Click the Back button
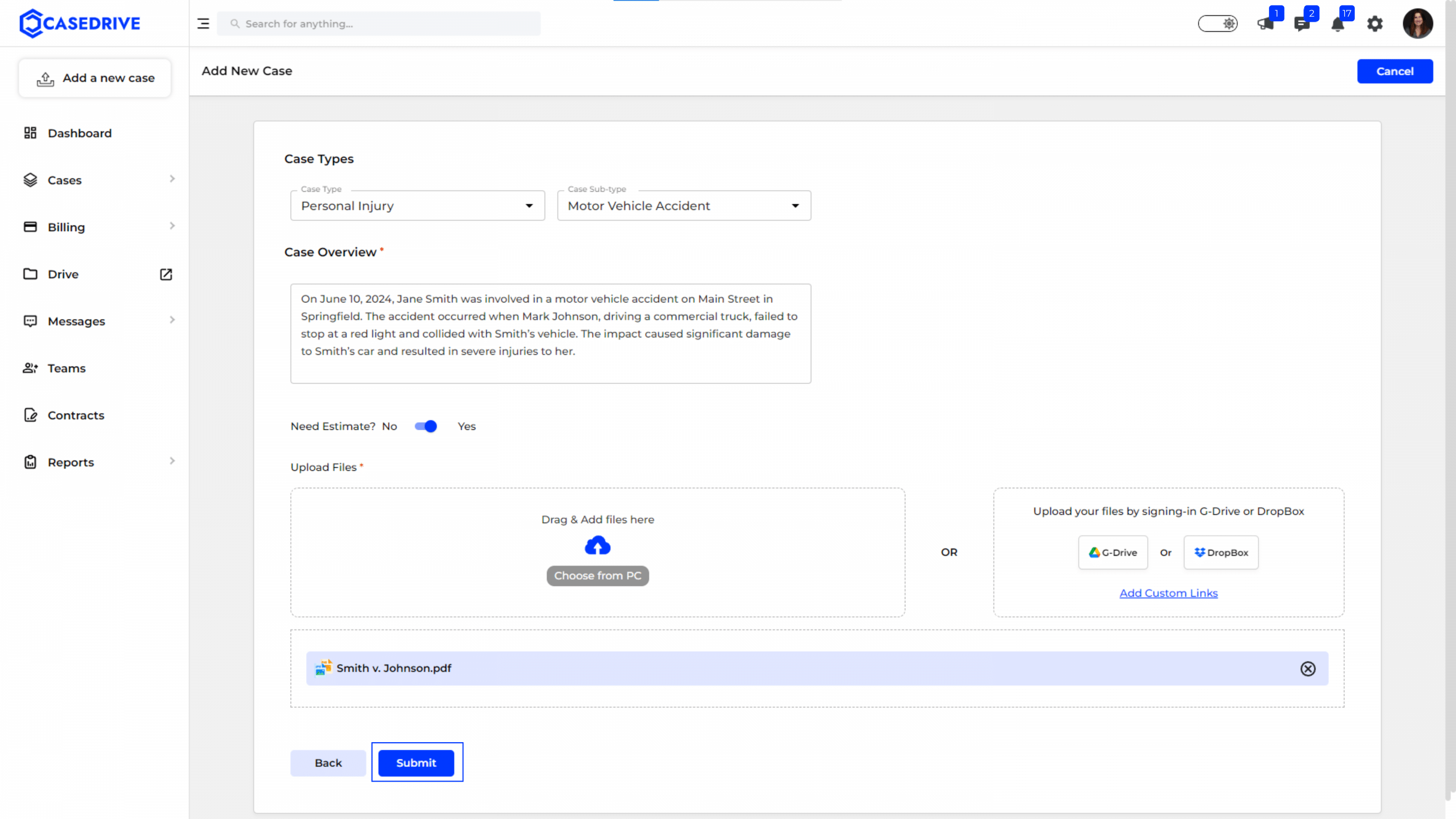This screenshot has width=1456, height=819. coord(328,762)
